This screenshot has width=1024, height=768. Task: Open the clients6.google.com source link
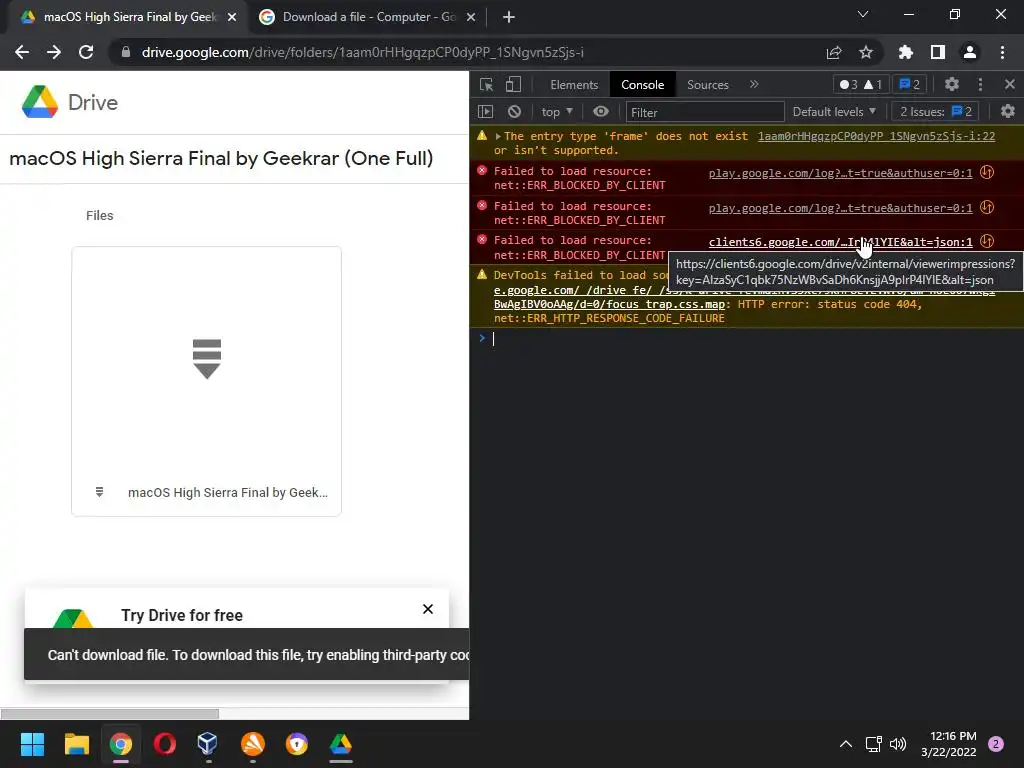point(840,242)
